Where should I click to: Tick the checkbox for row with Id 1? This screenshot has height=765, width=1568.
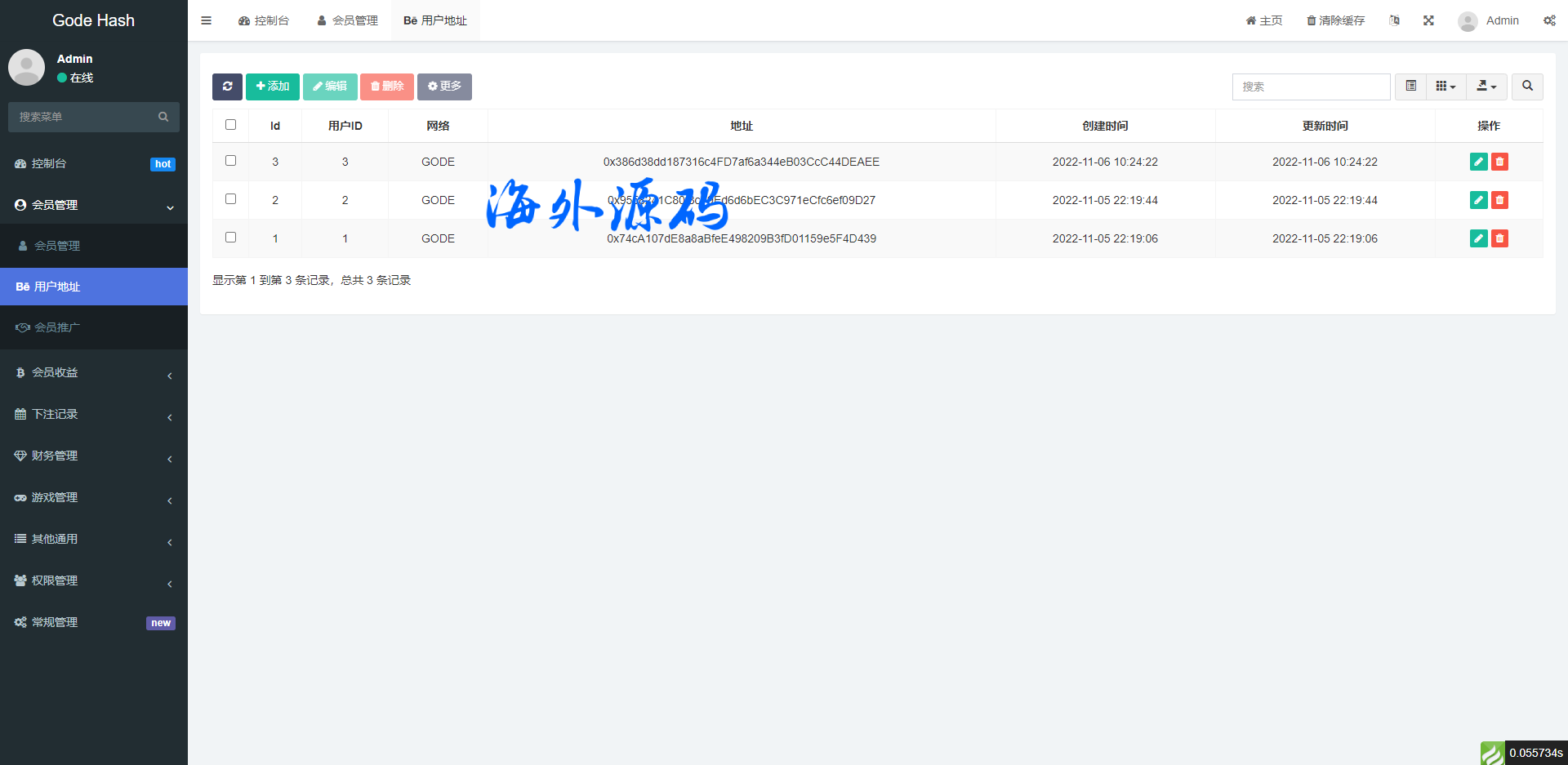coord(231,238)
